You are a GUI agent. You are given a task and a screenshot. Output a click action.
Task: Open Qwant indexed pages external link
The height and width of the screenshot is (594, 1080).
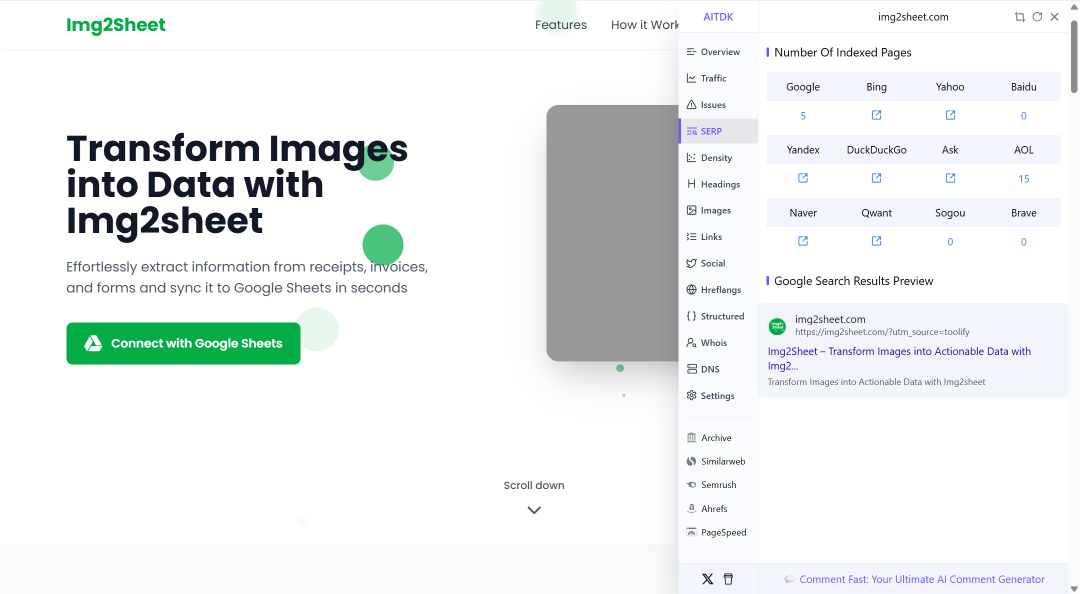pyautogui.click(x=876, y=241)
